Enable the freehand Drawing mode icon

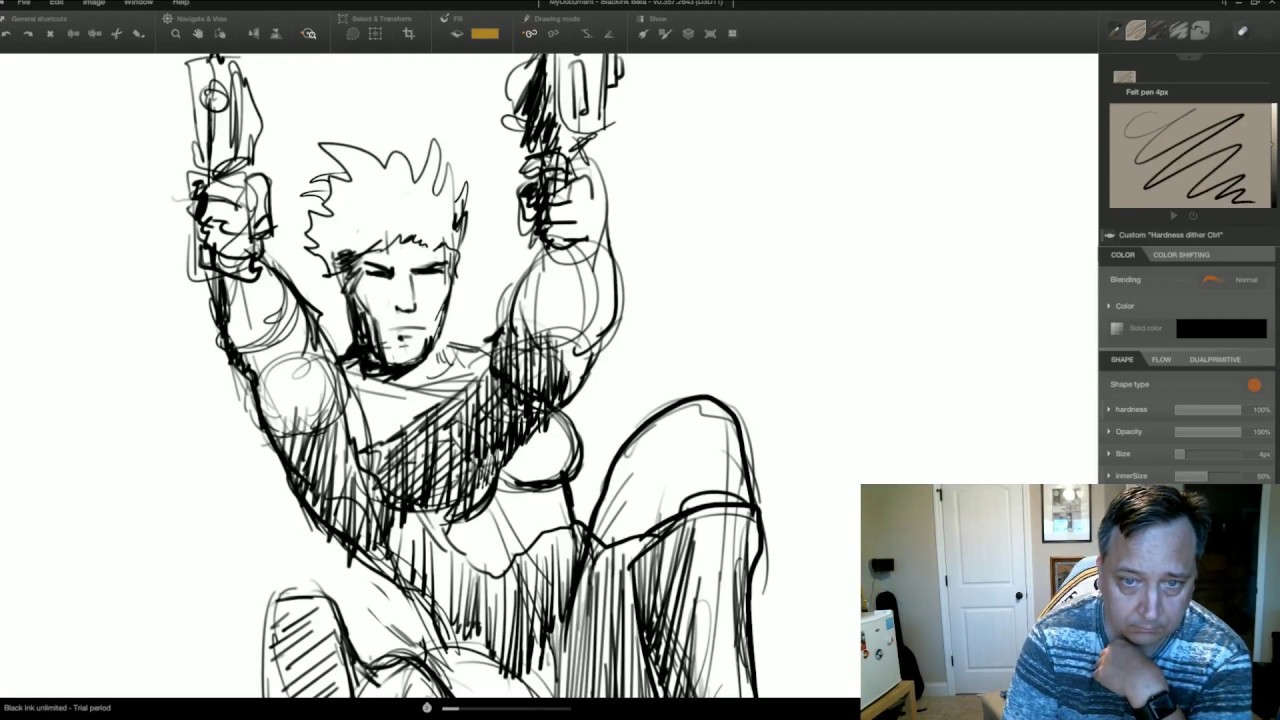coord(530,34)
